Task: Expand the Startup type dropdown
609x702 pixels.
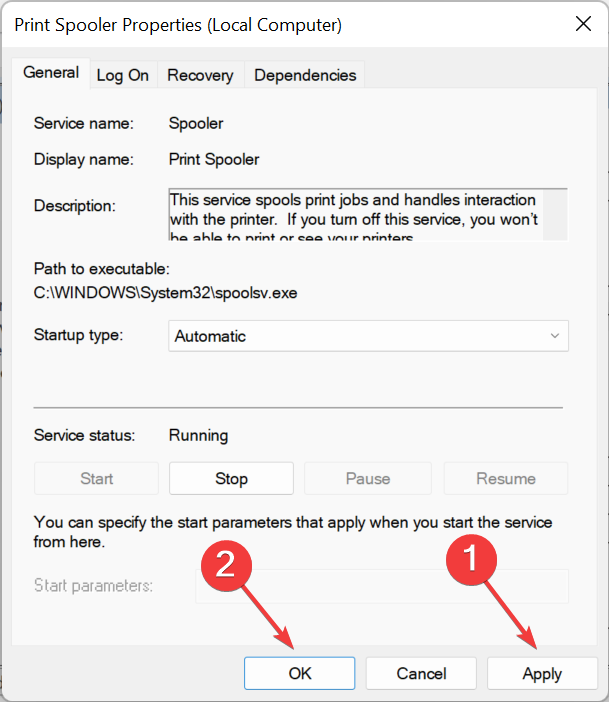Action: click(368, 336)
